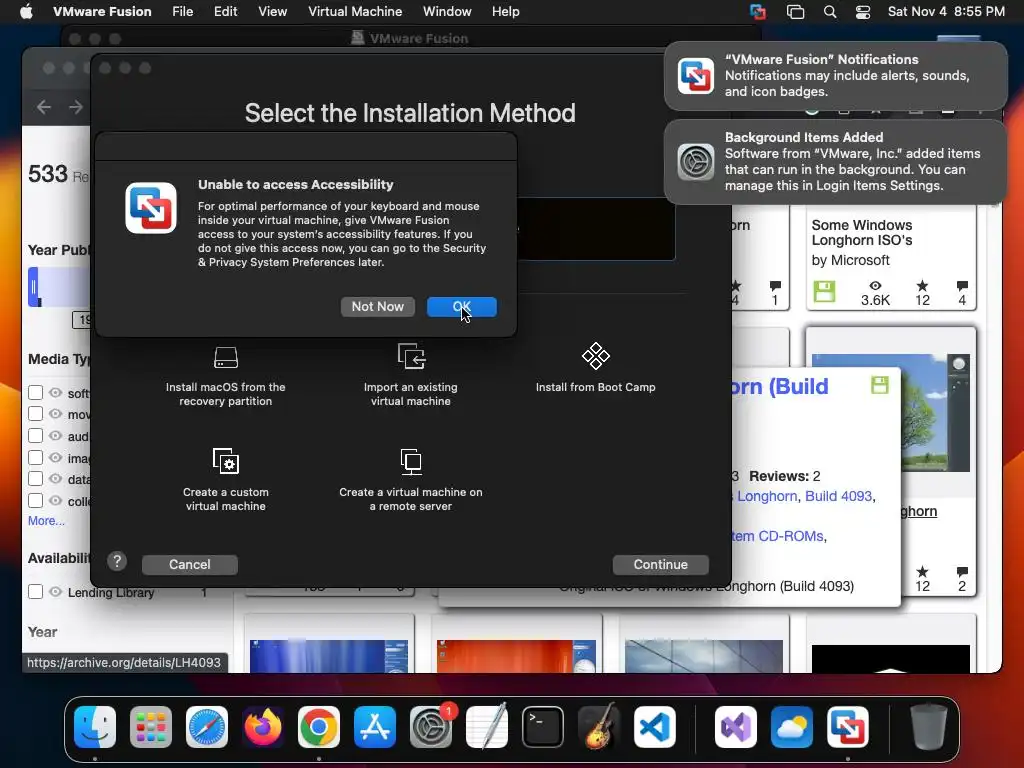Image resolution: width=1024 pixels, height=768 pixels.
Task: Open the Help menu
Action: 505,12
